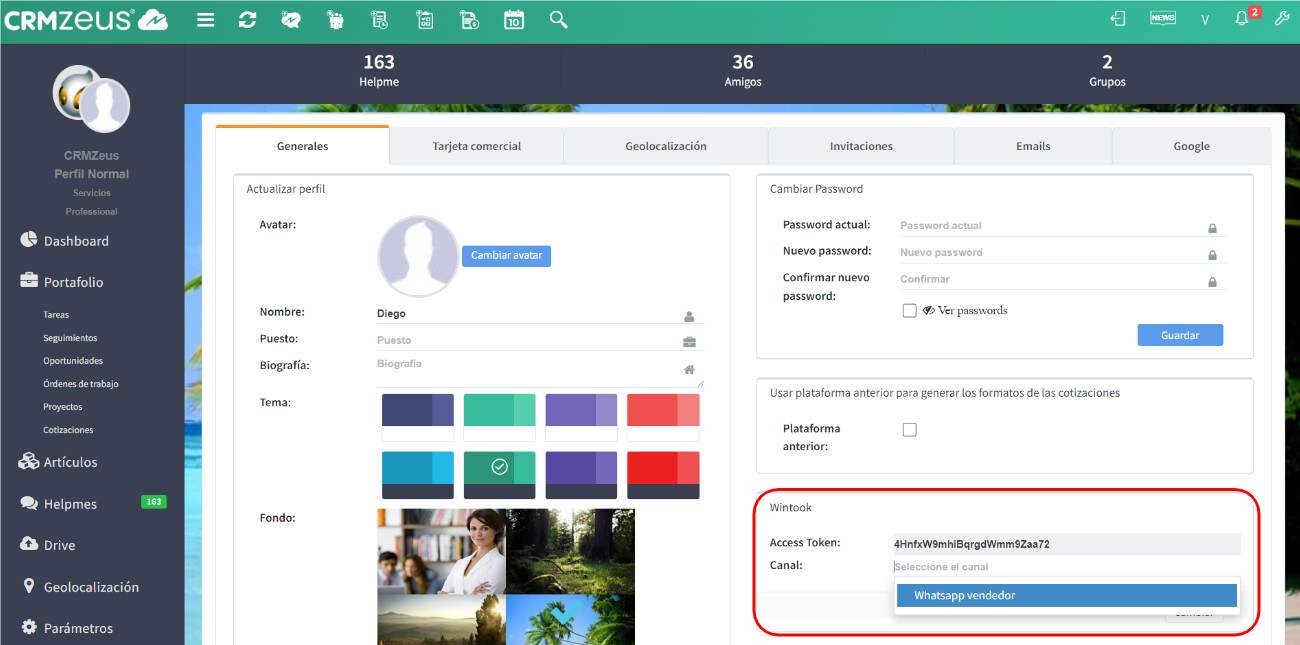Check the Plataforma anterior checkbox

909,430
